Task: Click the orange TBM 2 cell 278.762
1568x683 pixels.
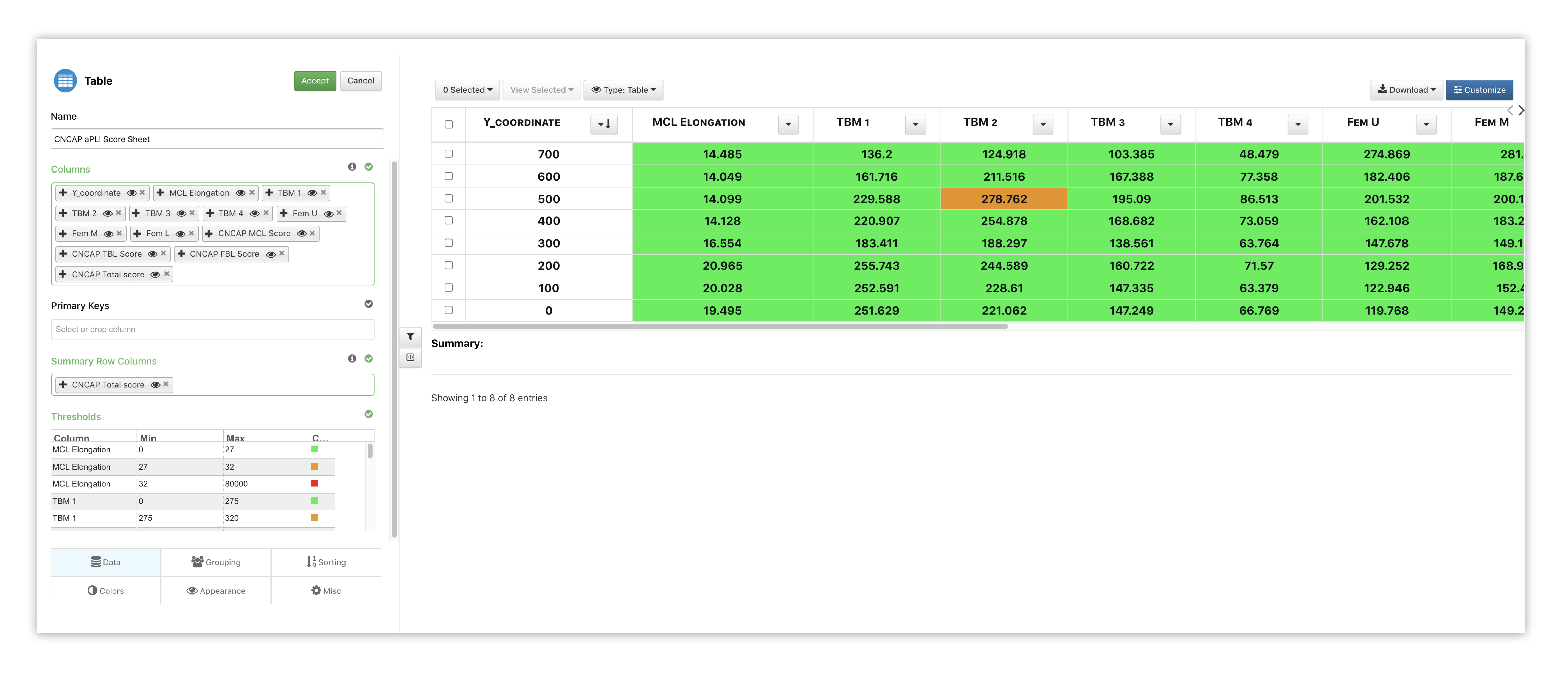Action: [x=1004, y=199]
